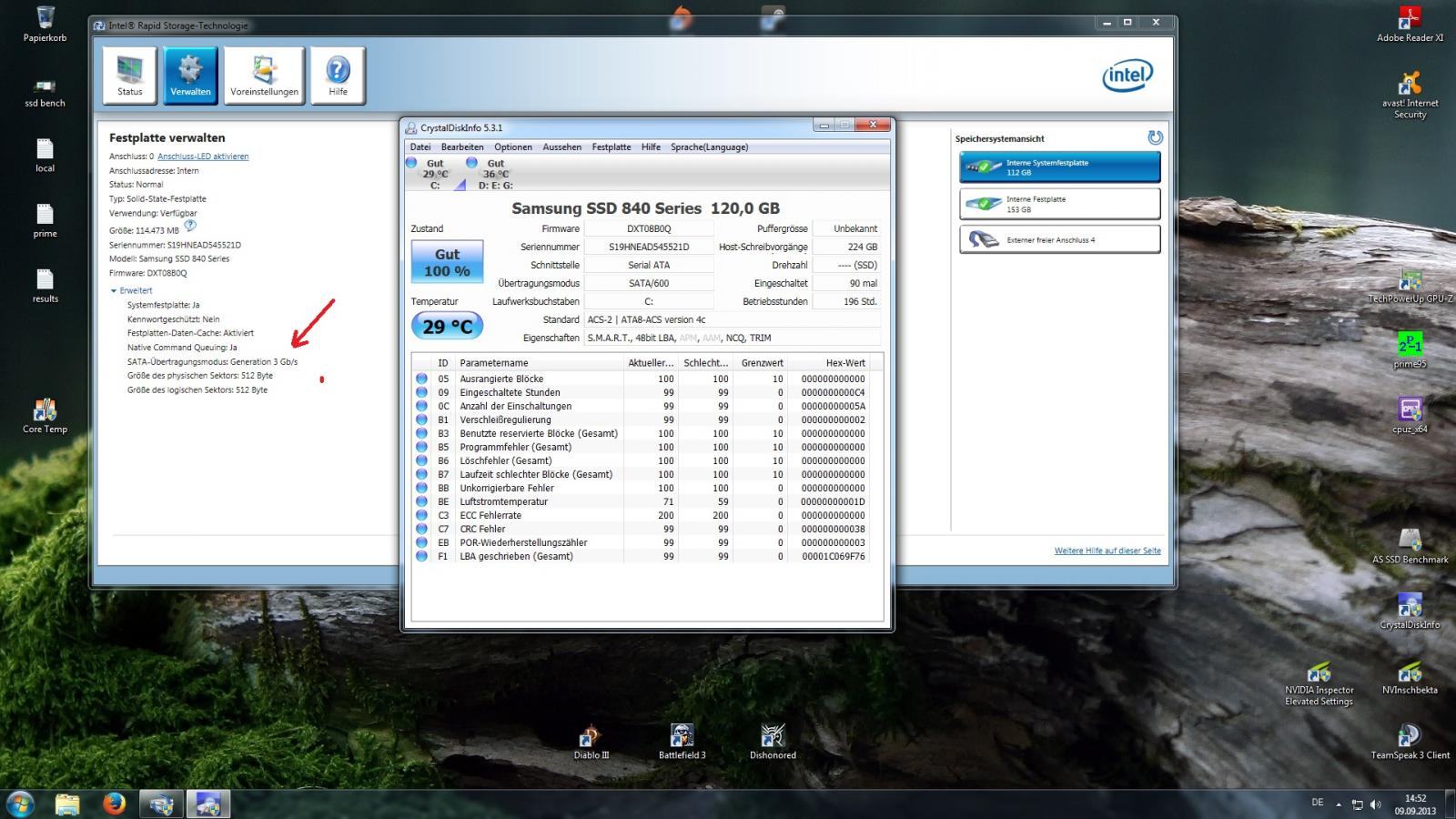Image resolution: width=1456 pixels, height=819 pixels.
Task: Select the Verwalten toolbar button
Action: click(x=190, y=76)
